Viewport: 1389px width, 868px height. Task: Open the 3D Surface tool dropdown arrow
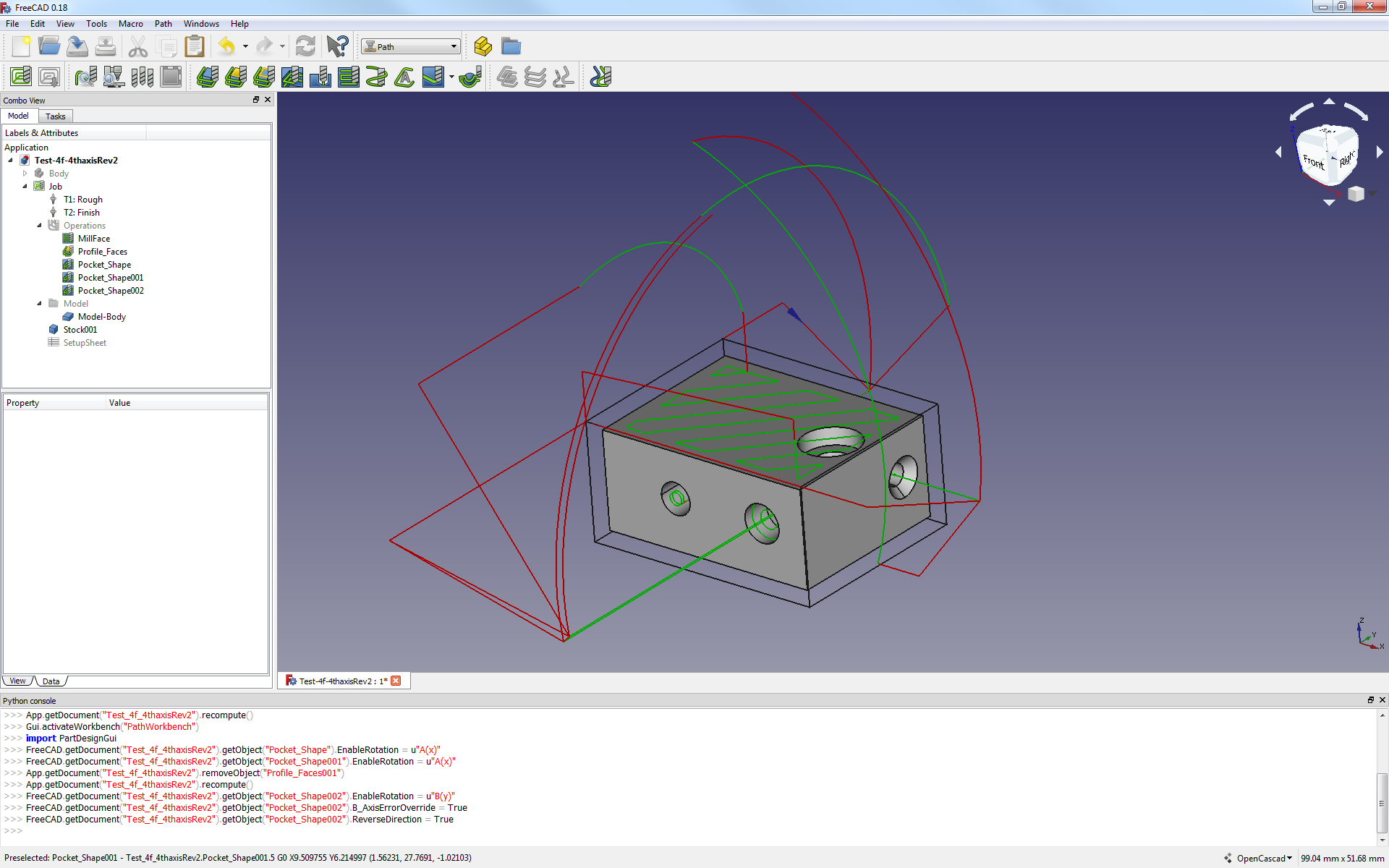pyautogui.click(x=451, y=77)
